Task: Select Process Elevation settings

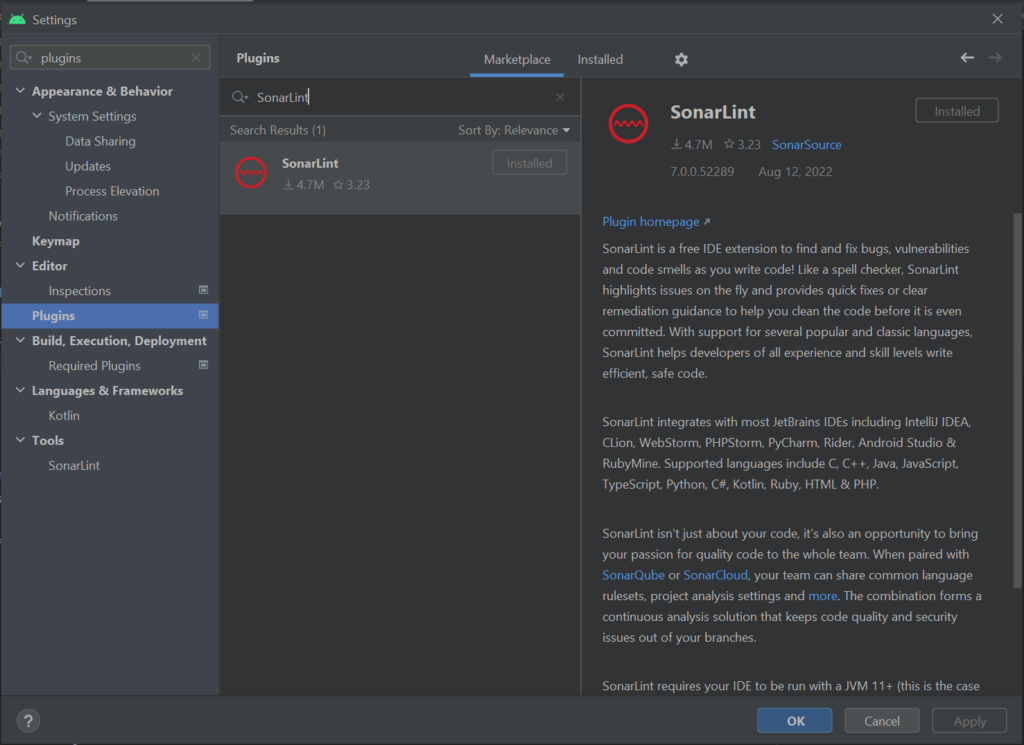Action: click(112, 191)
